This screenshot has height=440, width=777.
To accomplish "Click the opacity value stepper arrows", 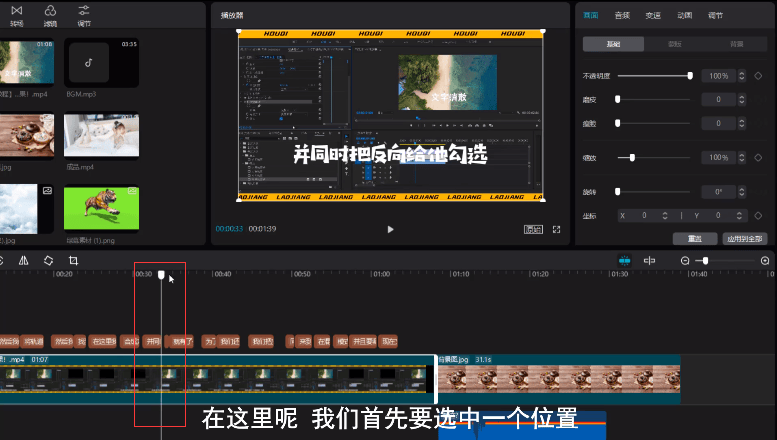I will (x=741, y=76).
